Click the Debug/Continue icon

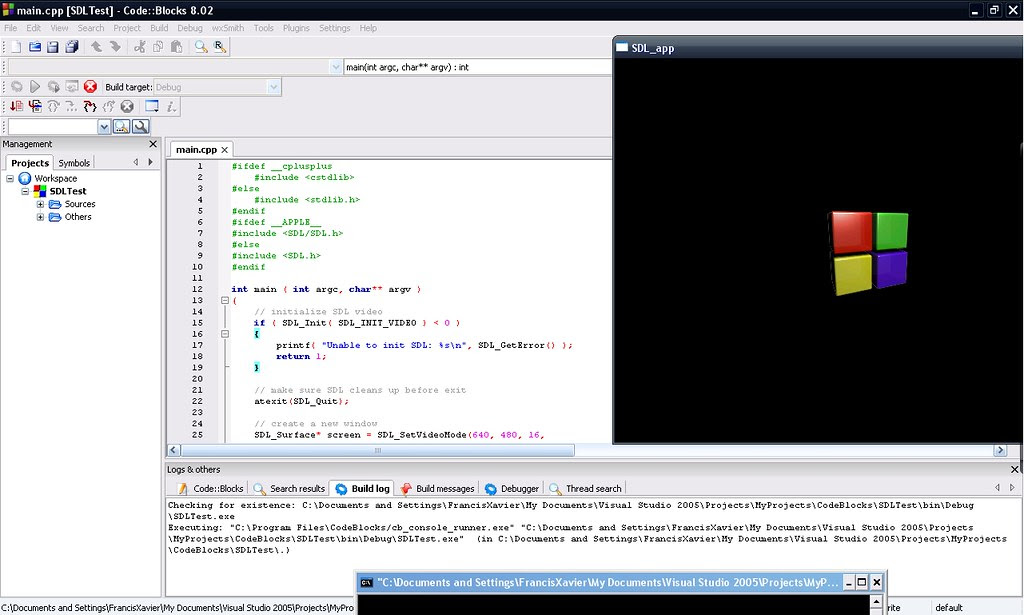point(16,106)
